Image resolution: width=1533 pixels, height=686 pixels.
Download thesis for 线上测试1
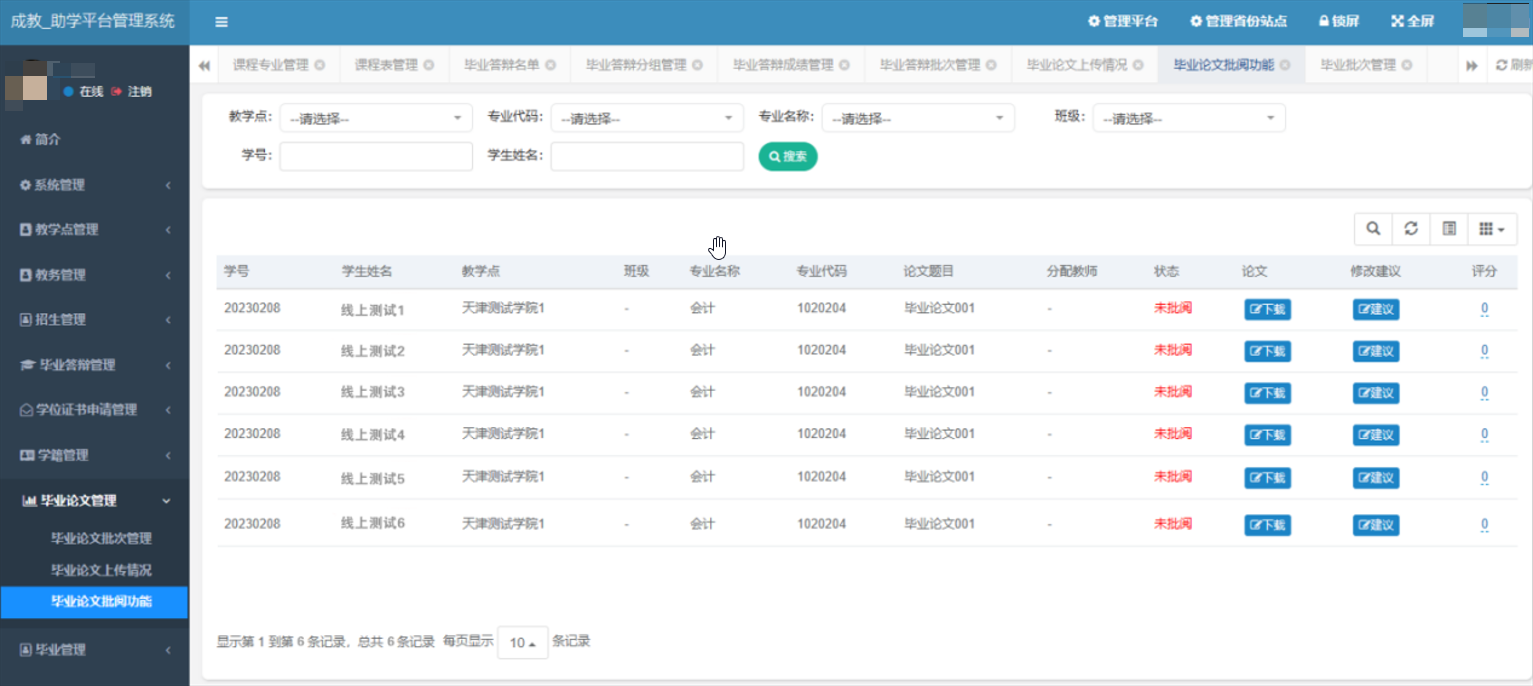click(x=1267, y=310)
